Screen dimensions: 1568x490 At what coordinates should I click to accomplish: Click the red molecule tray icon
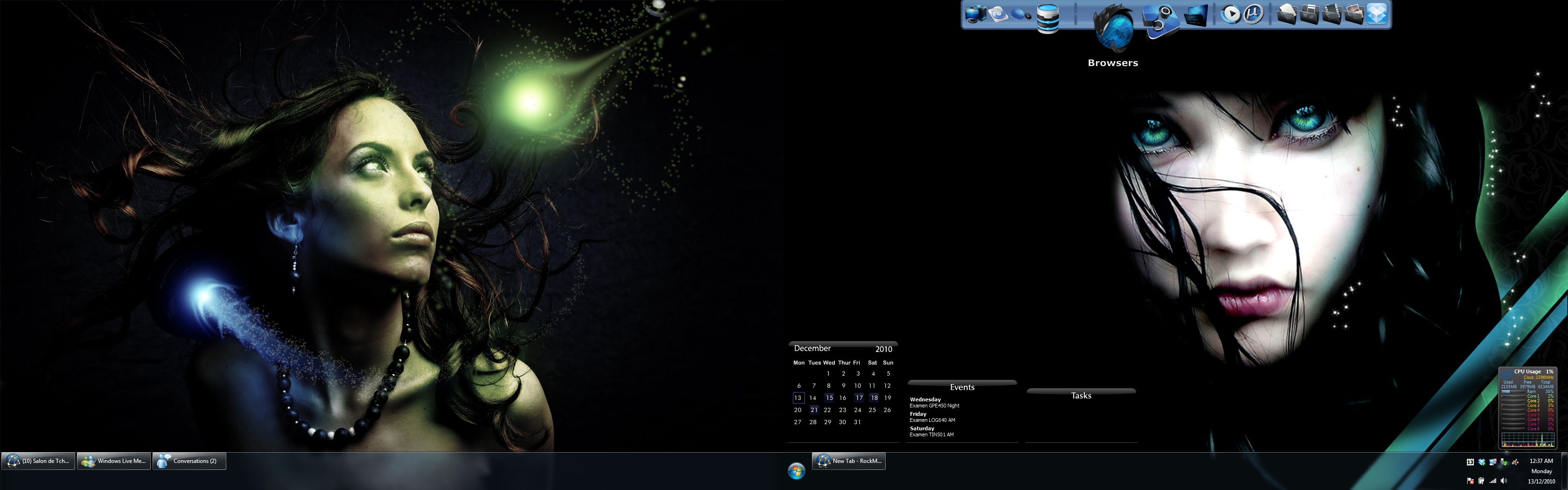click(1515, 462)
